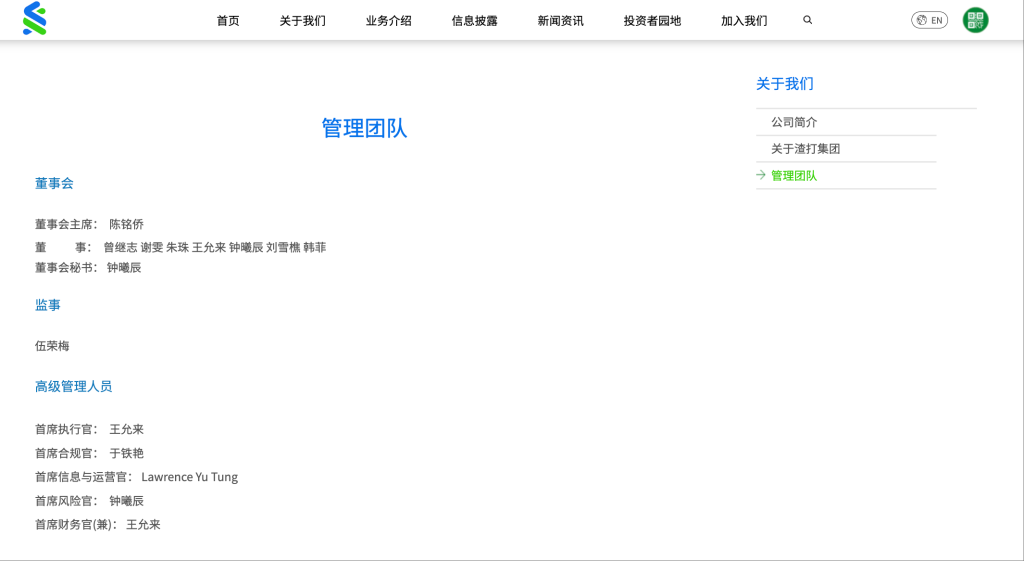Open 关于渣打集团 in the sidebar
1024x561 pixels.
(x=805, y=149)
